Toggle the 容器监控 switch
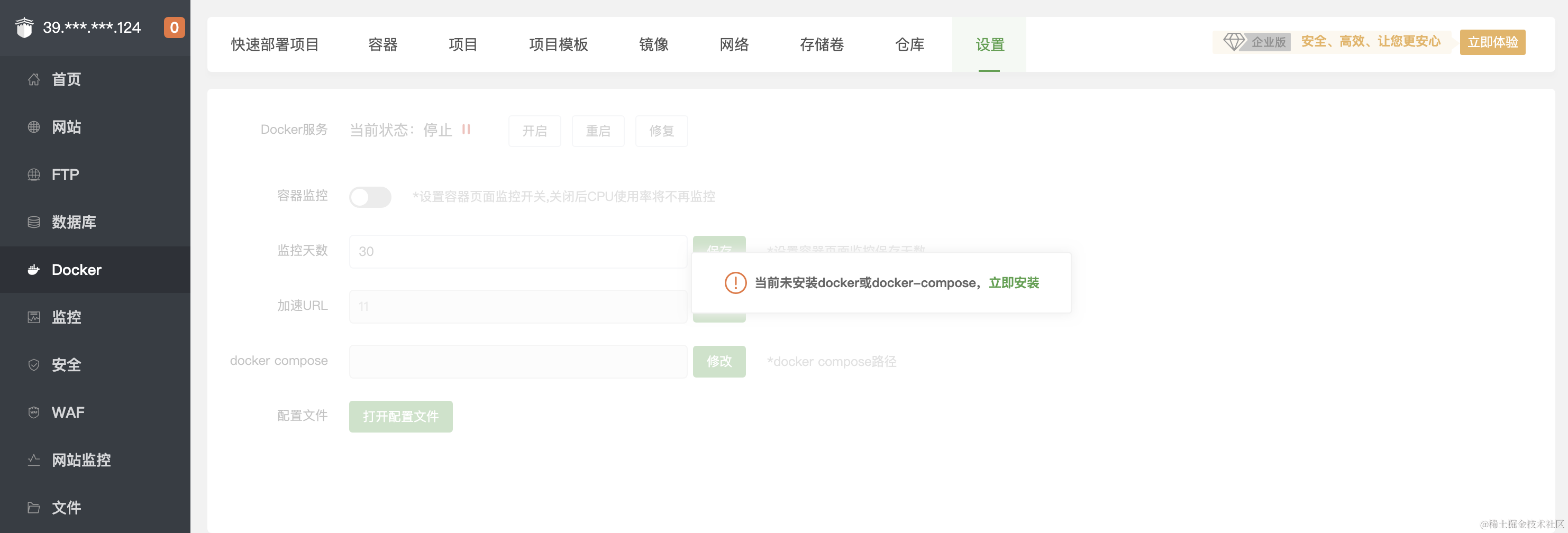Viewport: 1568px width, 533px height. click(370, 197)
